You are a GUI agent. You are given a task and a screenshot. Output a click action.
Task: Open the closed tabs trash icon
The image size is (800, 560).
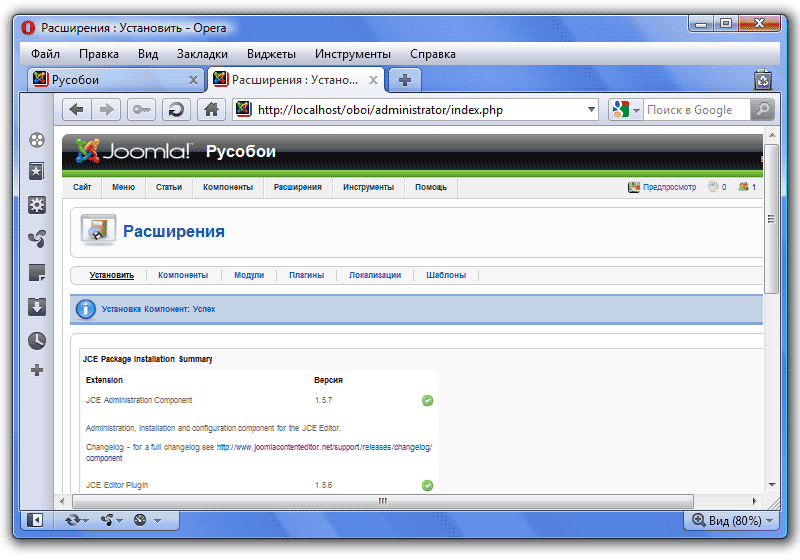point(762,80)
